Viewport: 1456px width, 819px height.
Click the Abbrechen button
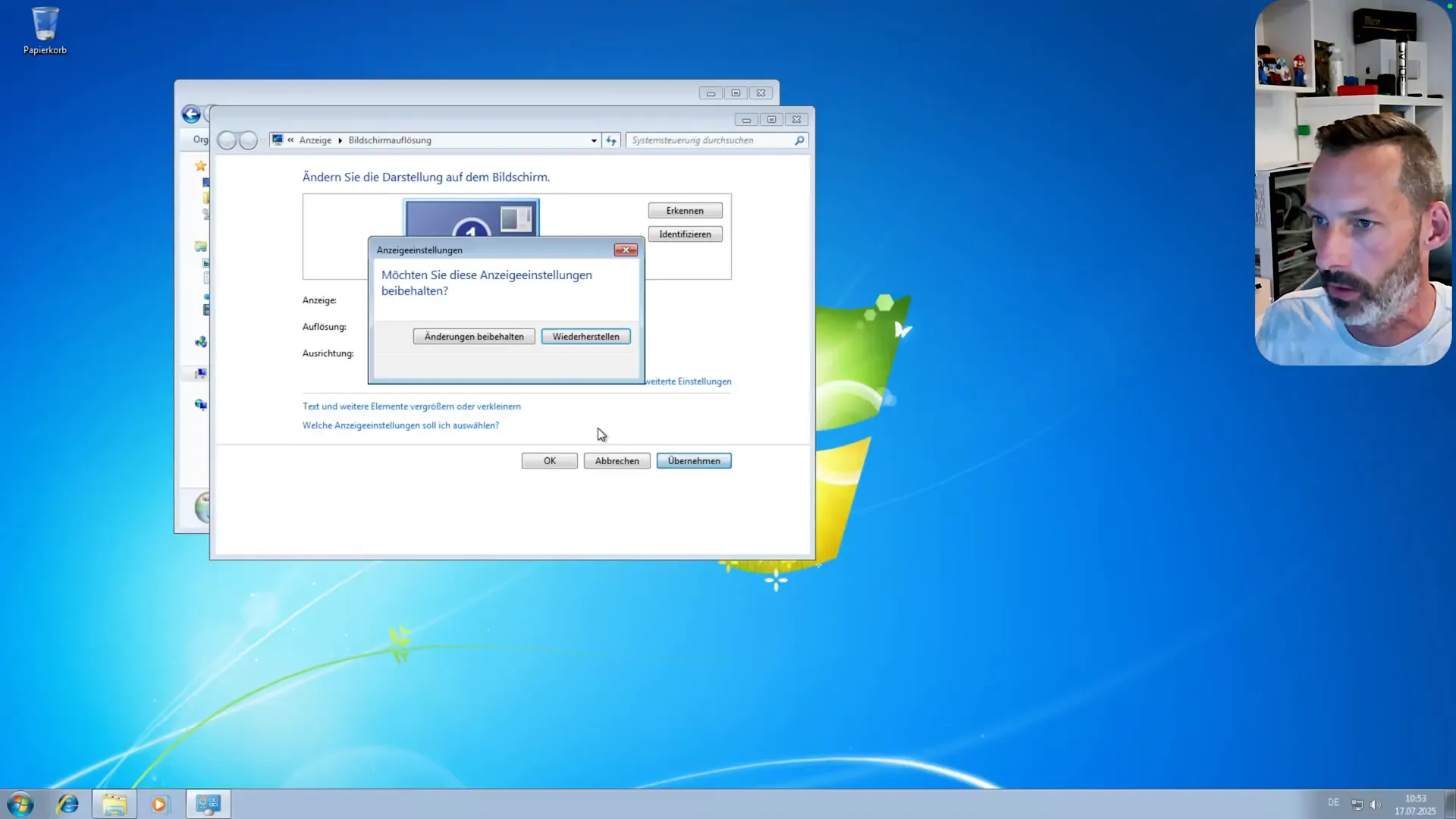coord(617,461)
